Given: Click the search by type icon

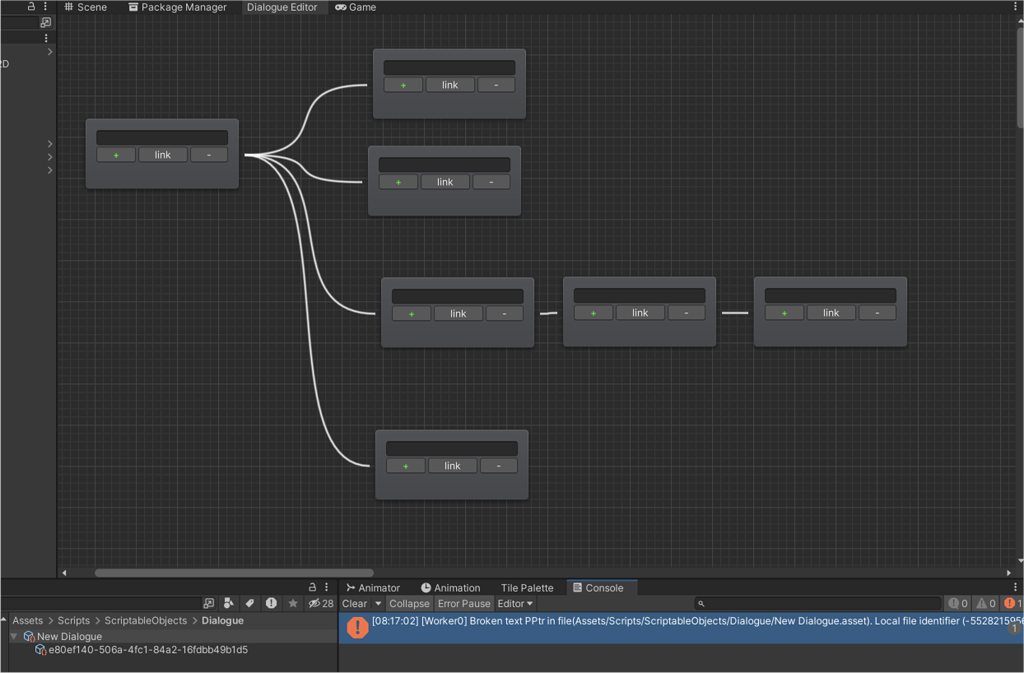Looking at the screenshot, I should (x=229, y=603).
